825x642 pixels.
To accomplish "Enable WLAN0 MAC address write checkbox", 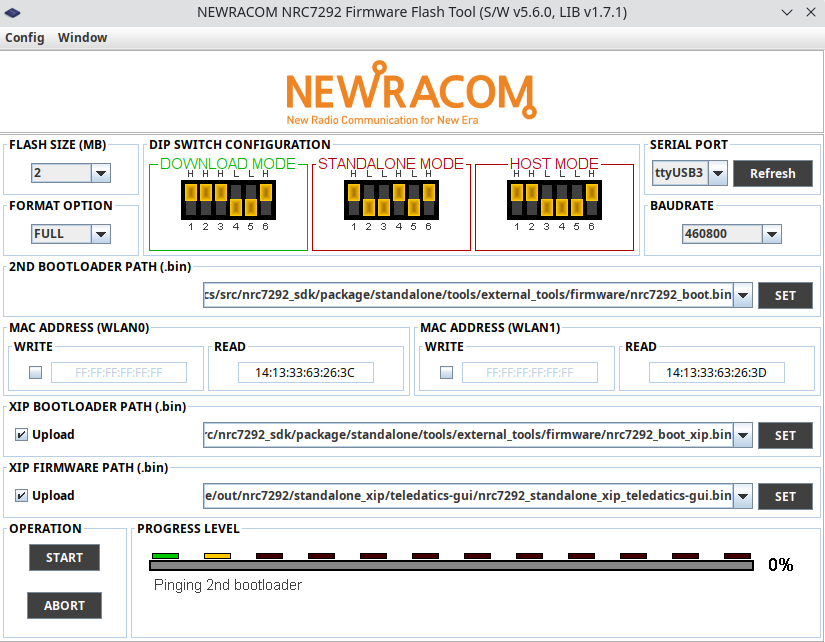I will (x=35, y=373).
